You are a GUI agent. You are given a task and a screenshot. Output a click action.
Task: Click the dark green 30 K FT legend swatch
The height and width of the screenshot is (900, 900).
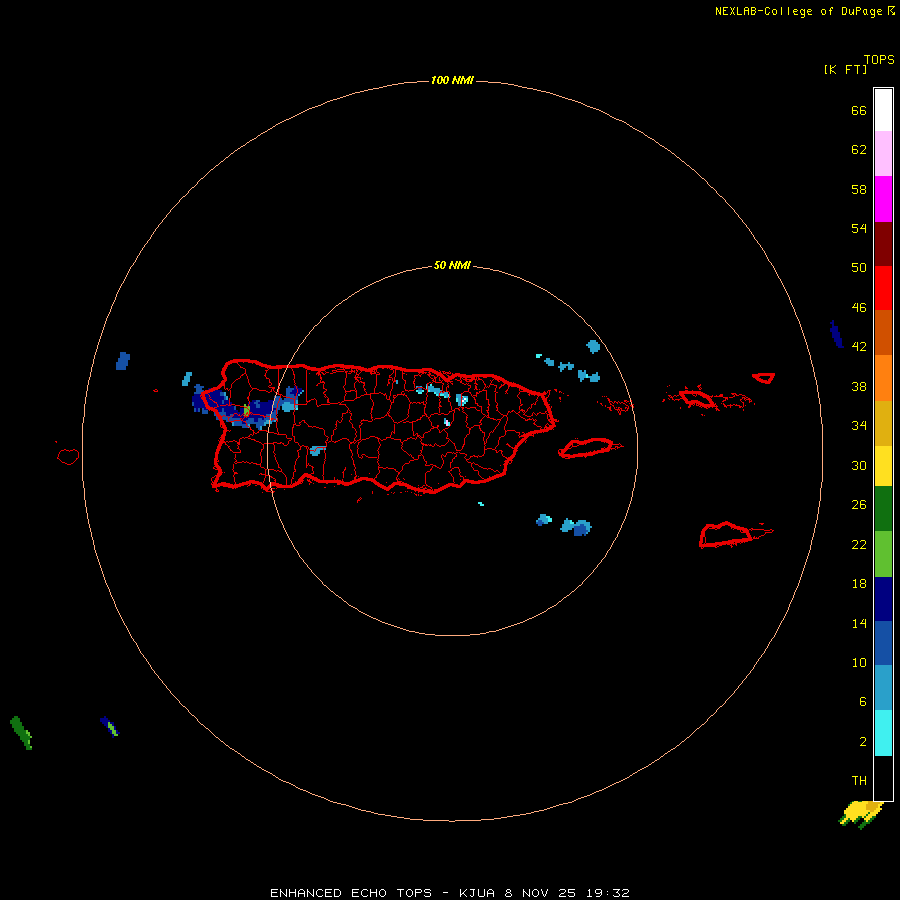(883, 509)
